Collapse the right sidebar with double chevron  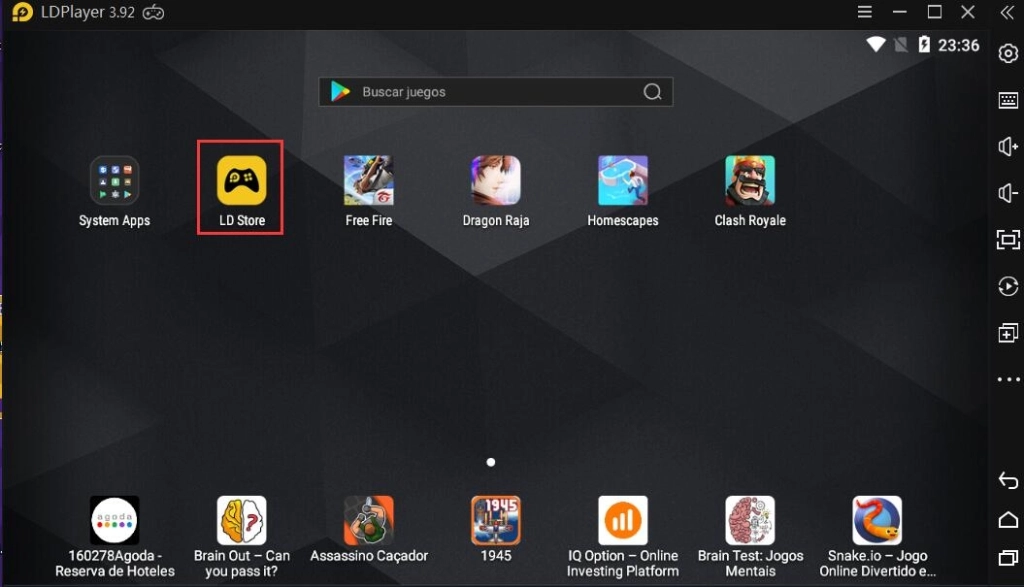coord(1007,12)
